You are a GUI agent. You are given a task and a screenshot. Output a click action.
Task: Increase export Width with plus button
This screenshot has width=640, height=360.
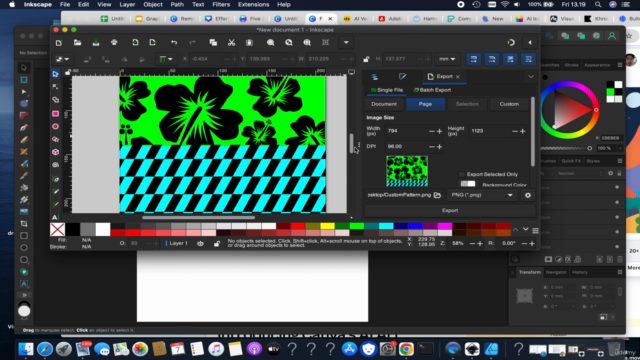click(440, 131)
